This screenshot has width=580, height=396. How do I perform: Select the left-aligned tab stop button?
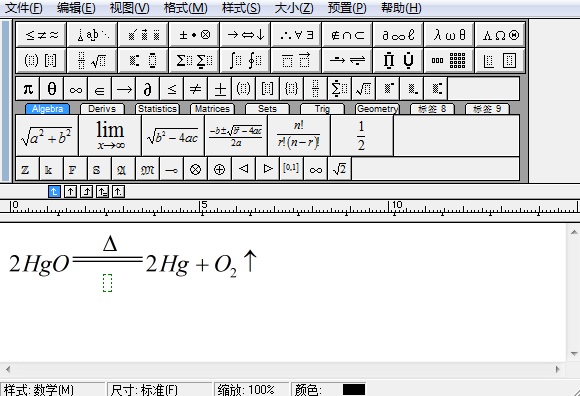pyautogui.click(x=54, y=192)
